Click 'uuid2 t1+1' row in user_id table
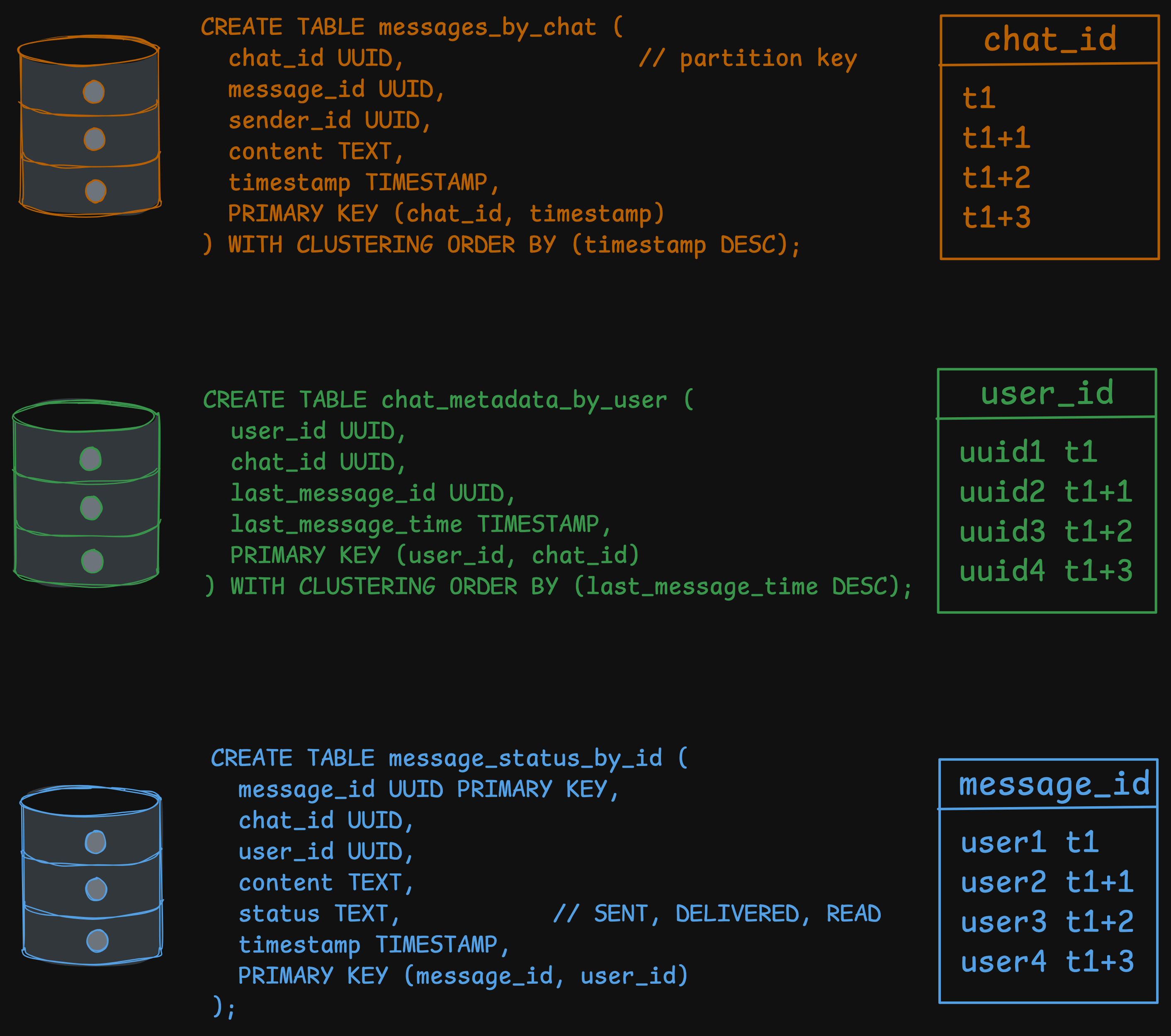This screenshot has width=1171, height=1036. click(x=1045, y=491)
